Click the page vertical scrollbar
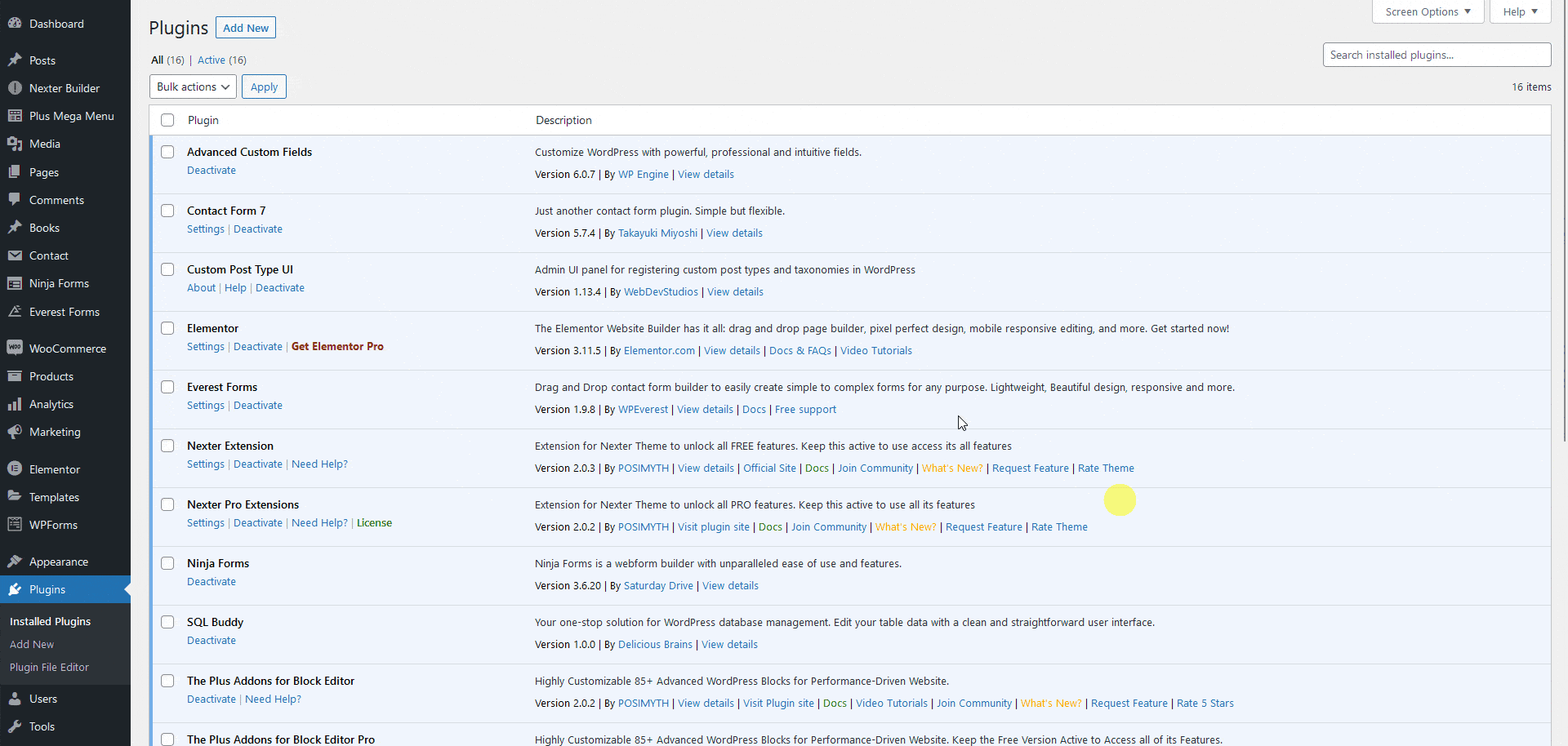The image size is (1568, 746). tap(1563, 220)
